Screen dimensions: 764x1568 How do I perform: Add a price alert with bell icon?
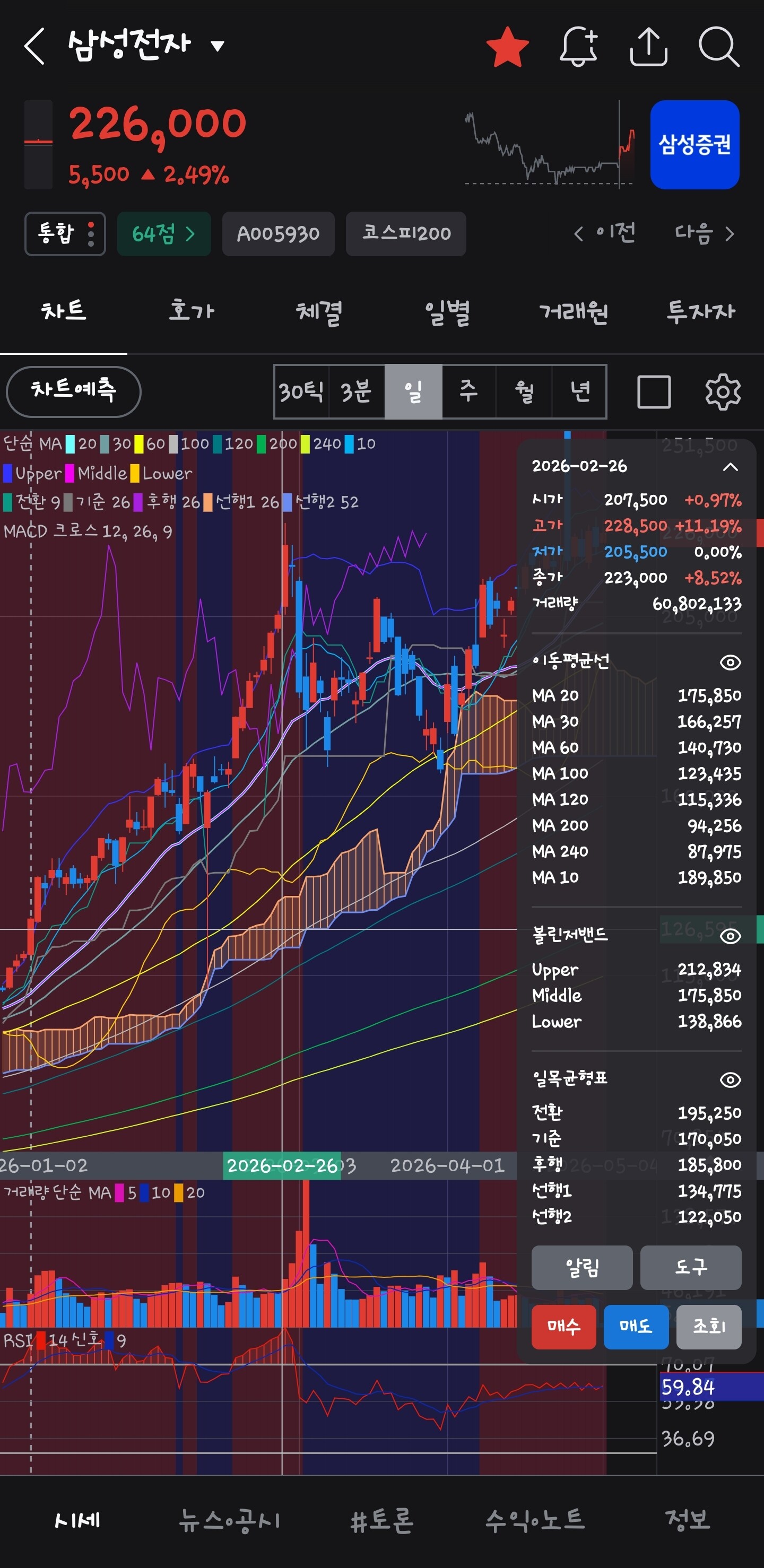[x=578, y=46]
